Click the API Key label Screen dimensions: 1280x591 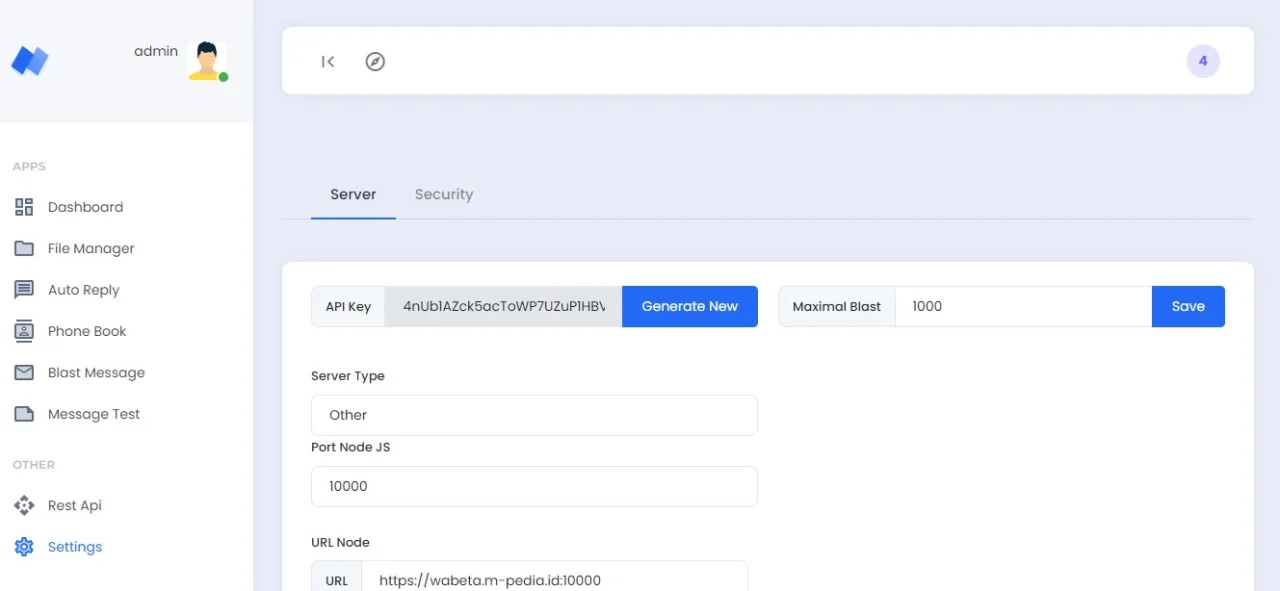click(x=348, y=306)
